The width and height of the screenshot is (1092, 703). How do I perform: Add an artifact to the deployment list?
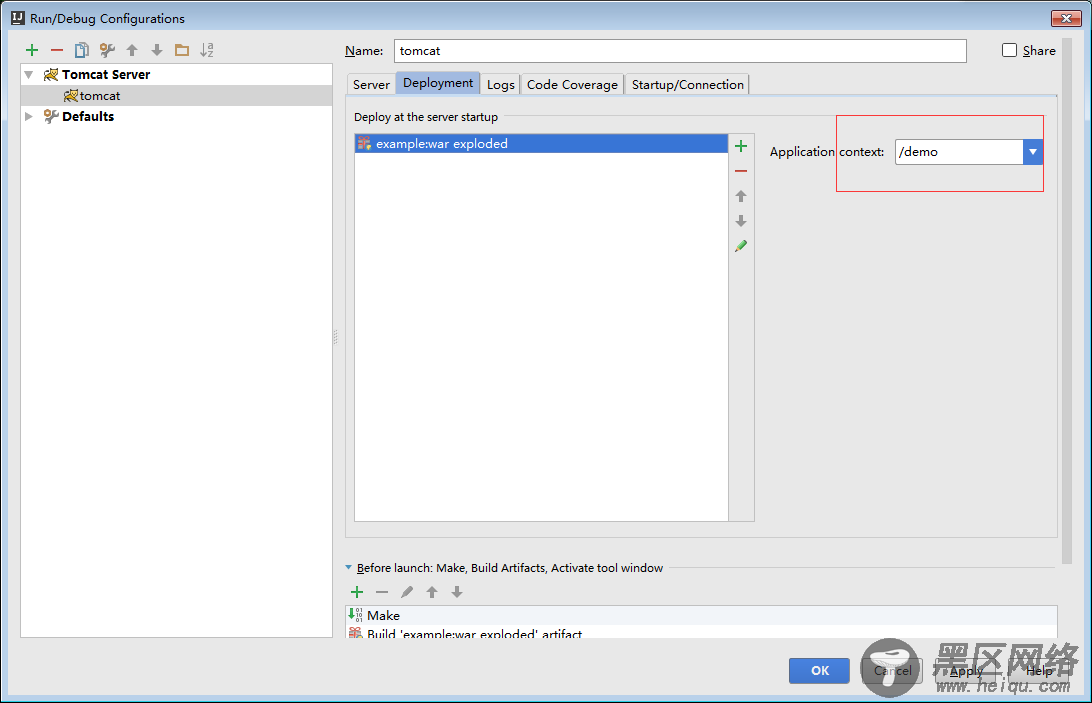[x=741, y=146]
